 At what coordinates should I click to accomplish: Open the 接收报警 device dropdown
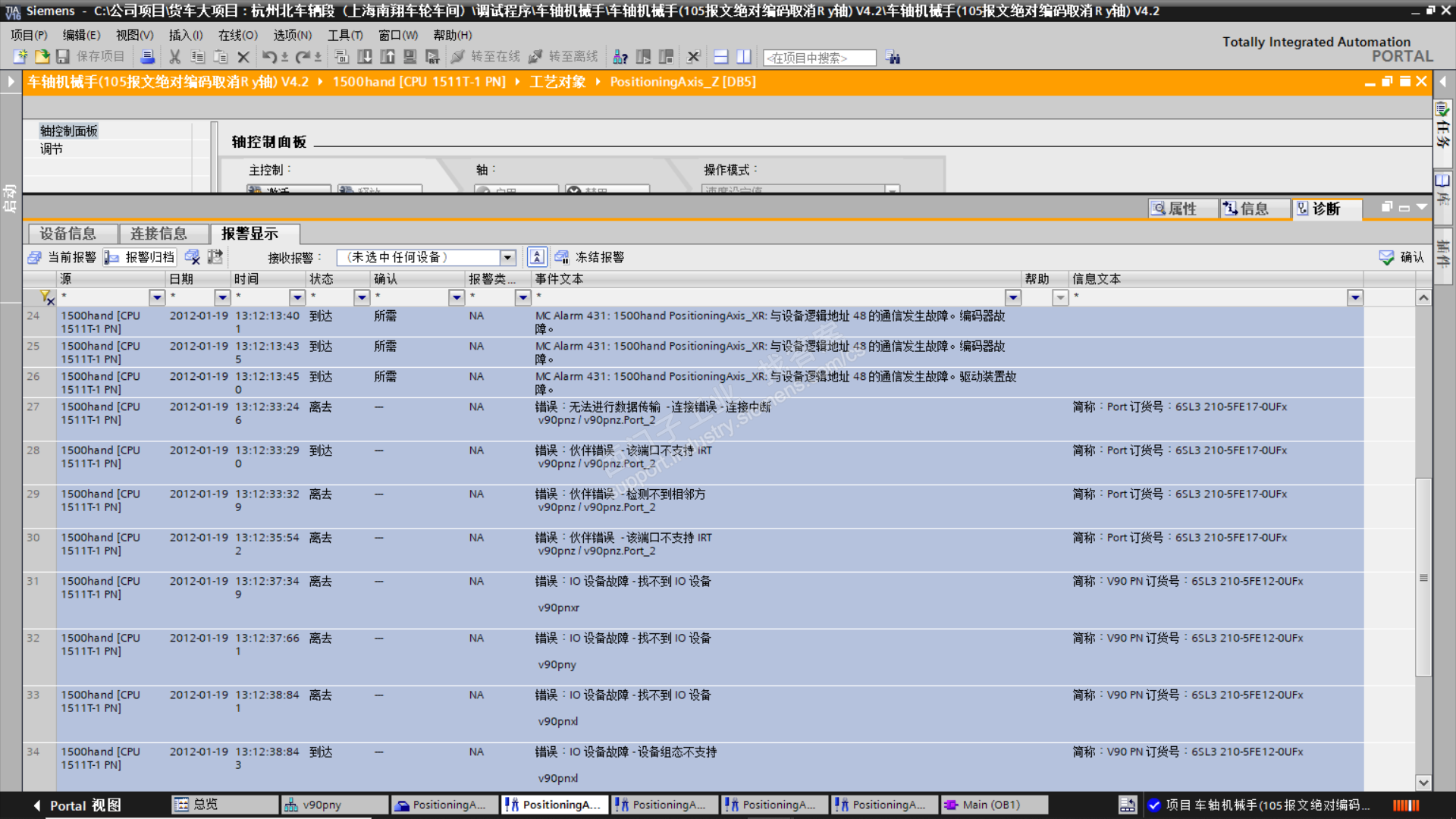tap(508, 257)
